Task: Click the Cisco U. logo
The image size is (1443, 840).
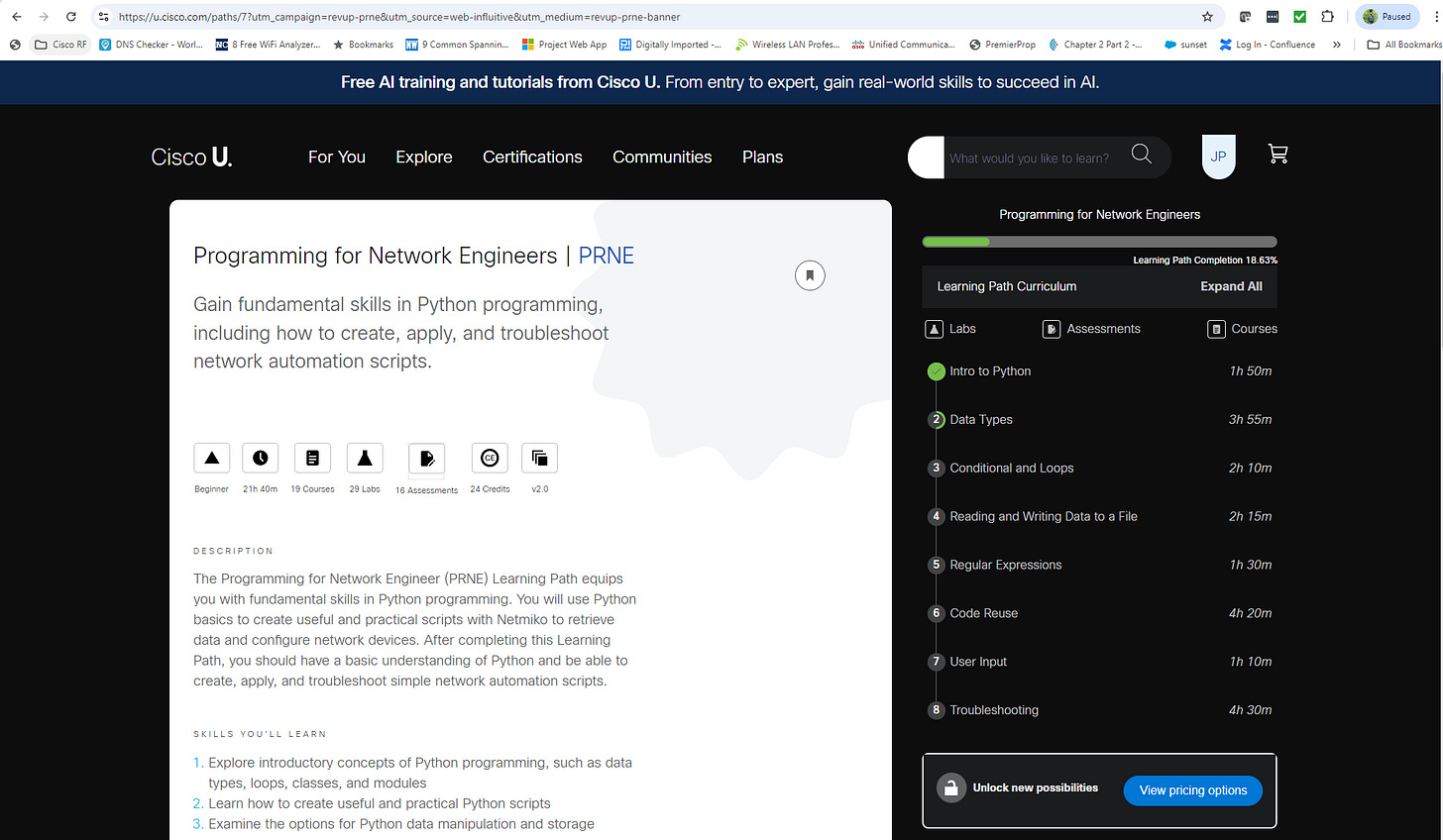Action: point(191,157)
